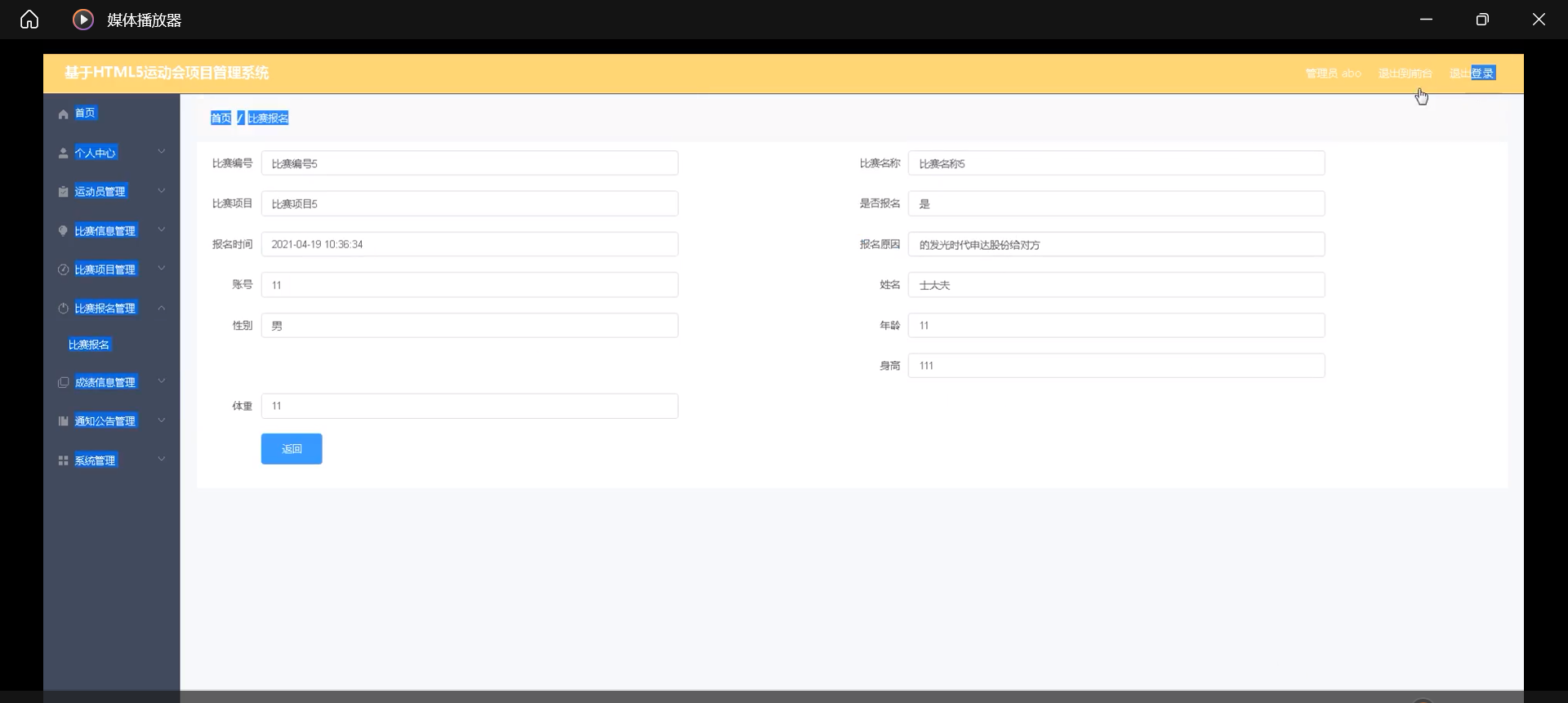Open the 比赛信息管理 sidebar menu
Screen dimensions: 1568x703
pos(105,230)
